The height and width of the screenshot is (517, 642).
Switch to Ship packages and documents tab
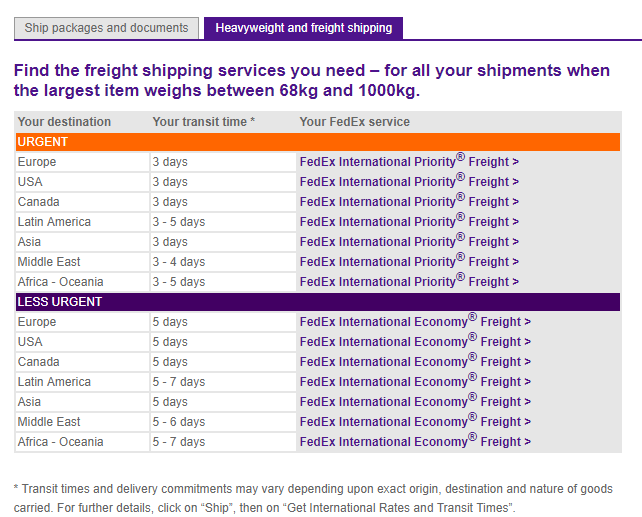pyautogui.click(x=106, y=28)
